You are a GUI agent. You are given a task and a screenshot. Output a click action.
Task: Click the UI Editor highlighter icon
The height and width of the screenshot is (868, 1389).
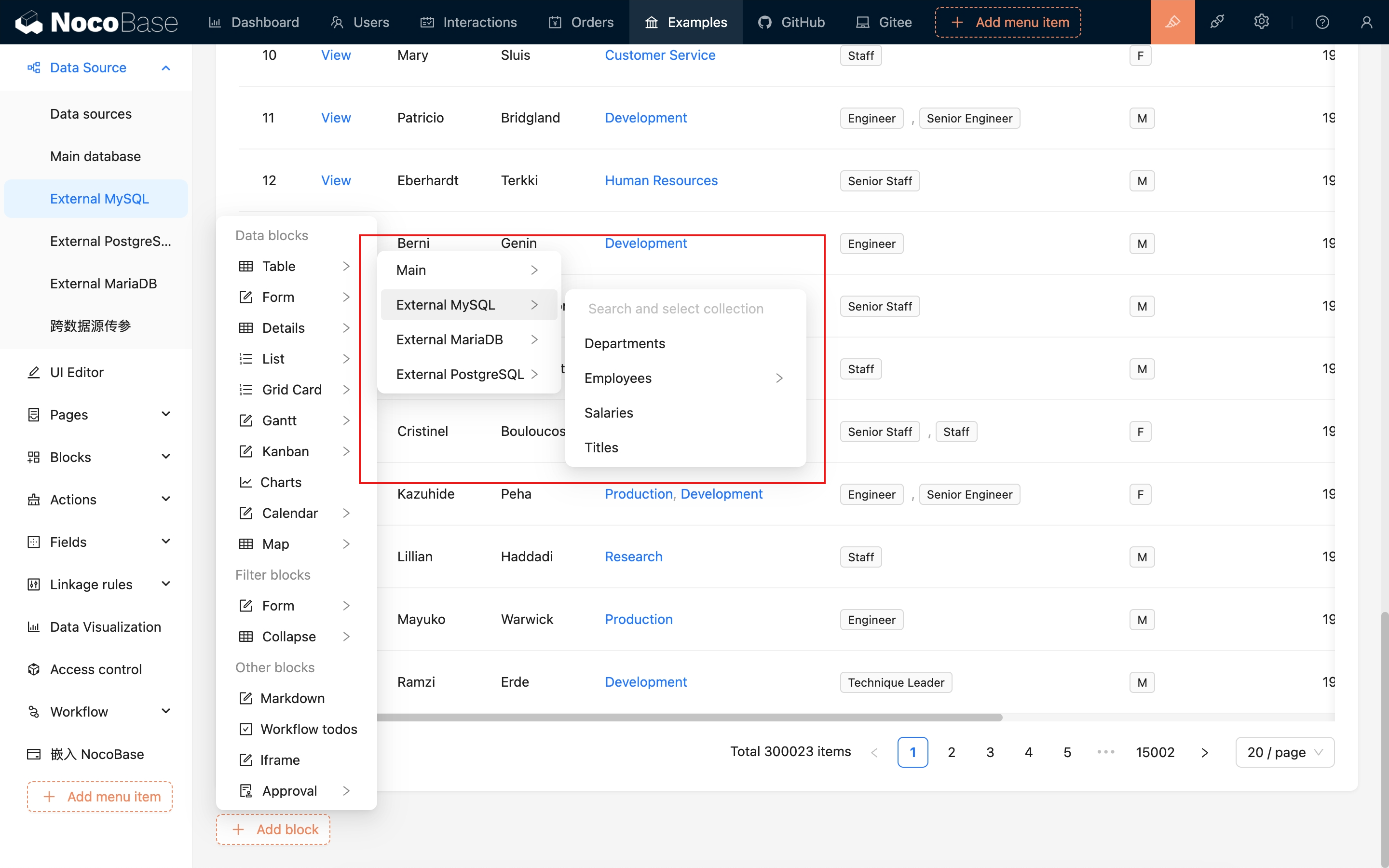click(x=1172, y=22)
